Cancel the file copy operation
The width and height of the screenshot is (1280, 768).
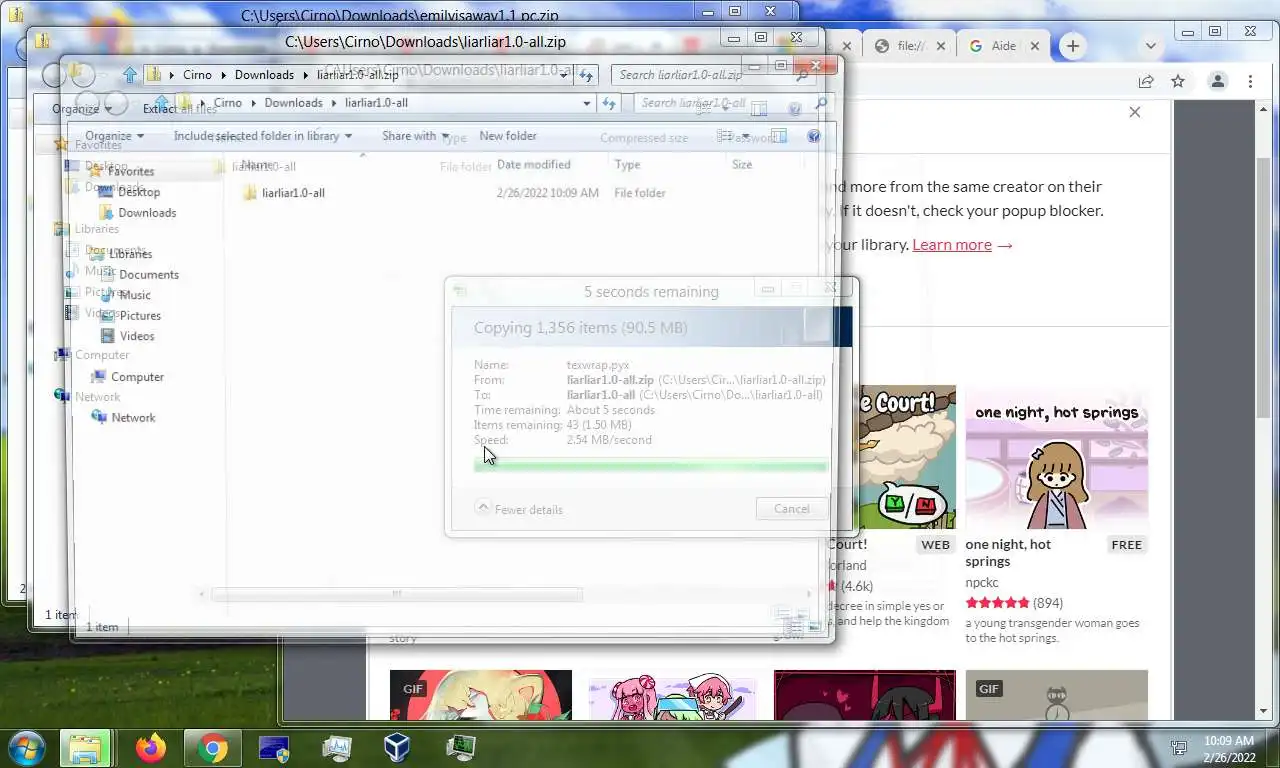791,509
